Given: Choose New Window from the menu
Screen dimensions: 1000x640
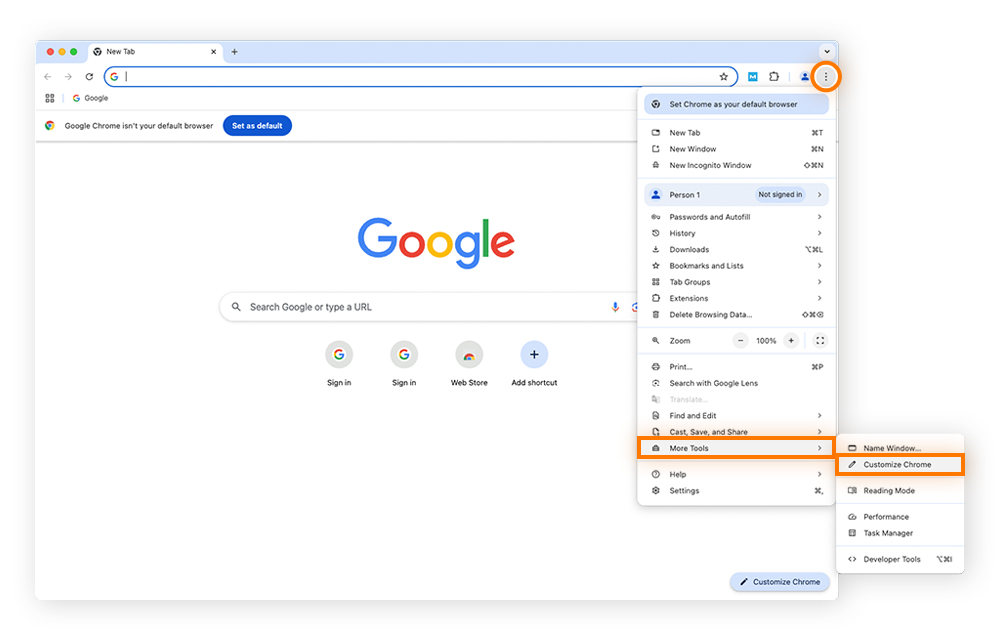Looking at the screenshot, I should click(x=736, y=149).
